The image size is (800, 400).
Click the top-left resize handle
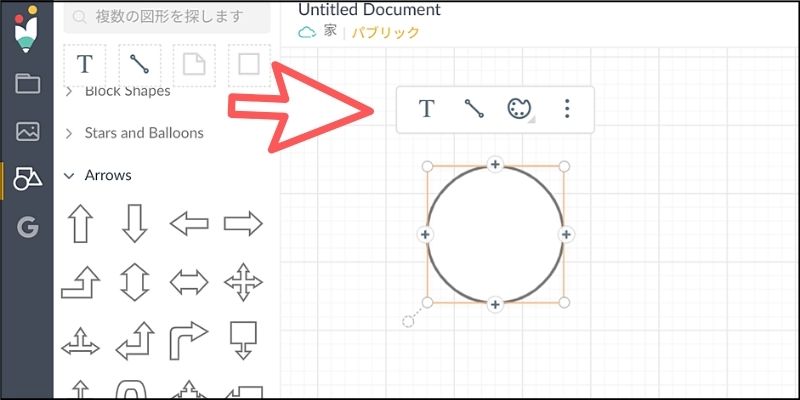click(428, 166)
